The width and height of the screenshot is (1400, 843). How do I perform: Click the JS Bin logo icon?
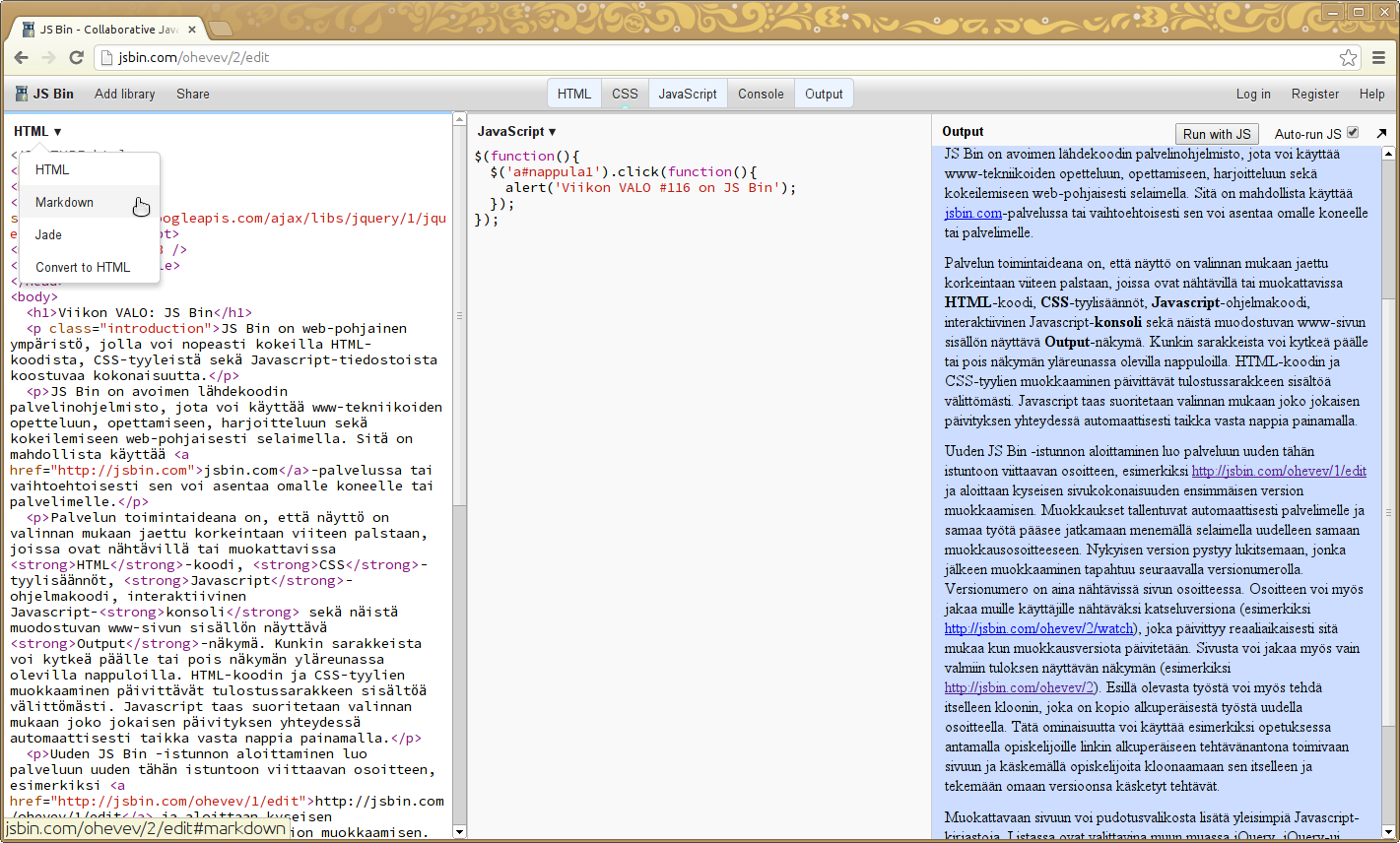pyautogui.click(x=22, y=94)
